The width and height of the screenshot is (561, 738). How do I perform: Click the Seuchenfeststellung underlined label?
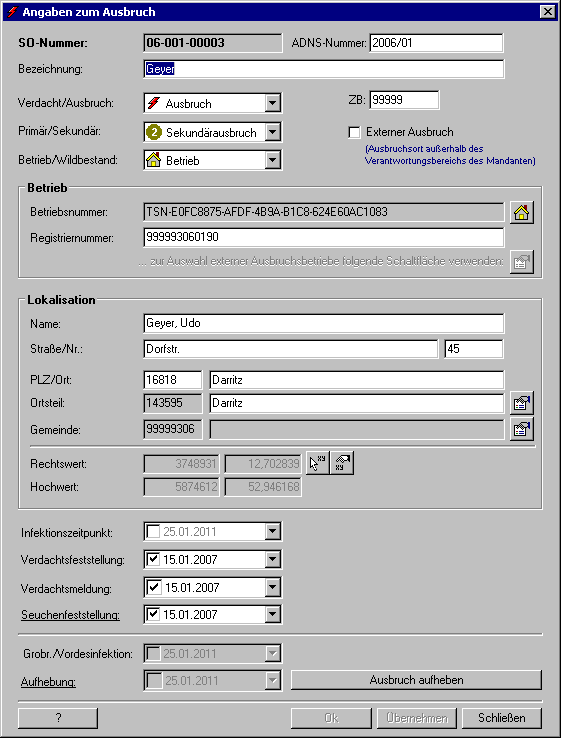tap(70, 615)
